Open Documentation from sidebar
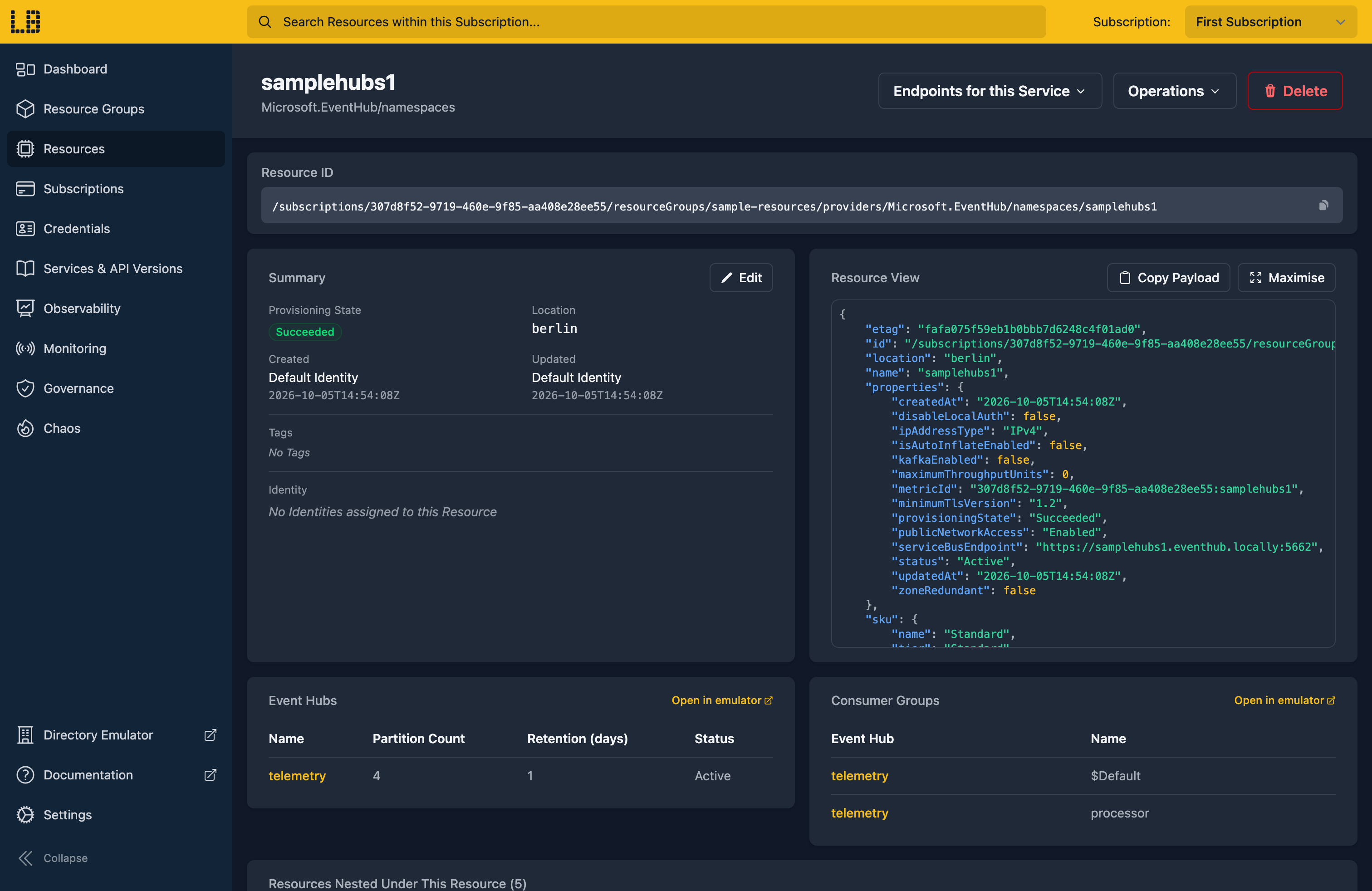Image resolution: width=1372 pixels, height=891 pixels. [116, 774]
